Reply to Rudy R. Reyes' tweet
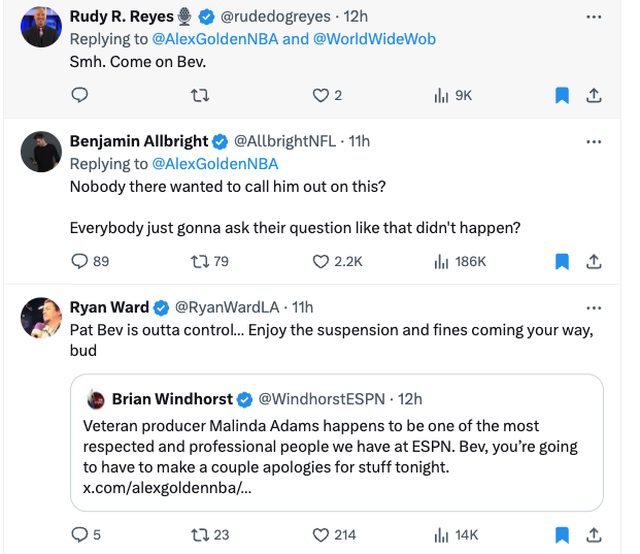This screenshot has height=554, width=640. pyautogui.click(x=81, y=95)
